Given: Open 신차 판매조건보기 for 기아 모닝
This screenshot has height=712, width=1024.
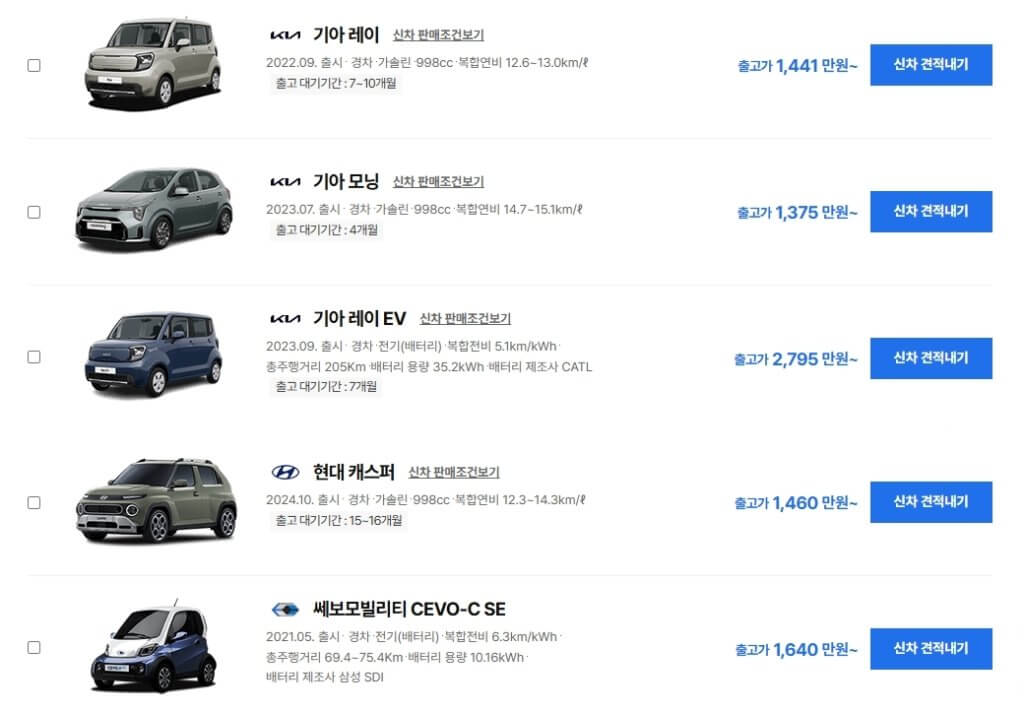Looking at the screenshot, I should [x=438, y=182].
